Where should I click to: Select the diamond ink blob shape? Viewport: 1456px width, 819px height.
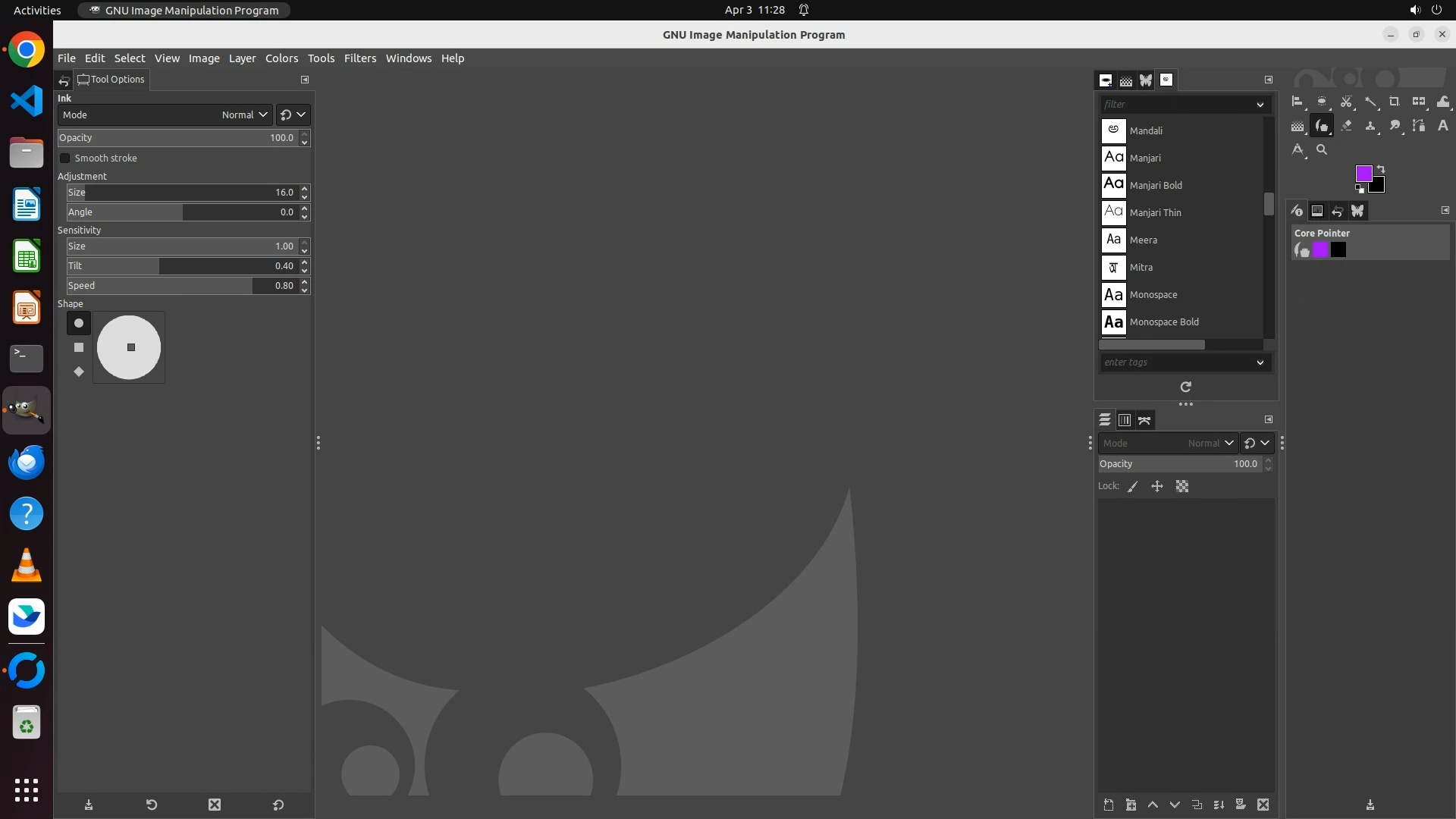[79, 372]
